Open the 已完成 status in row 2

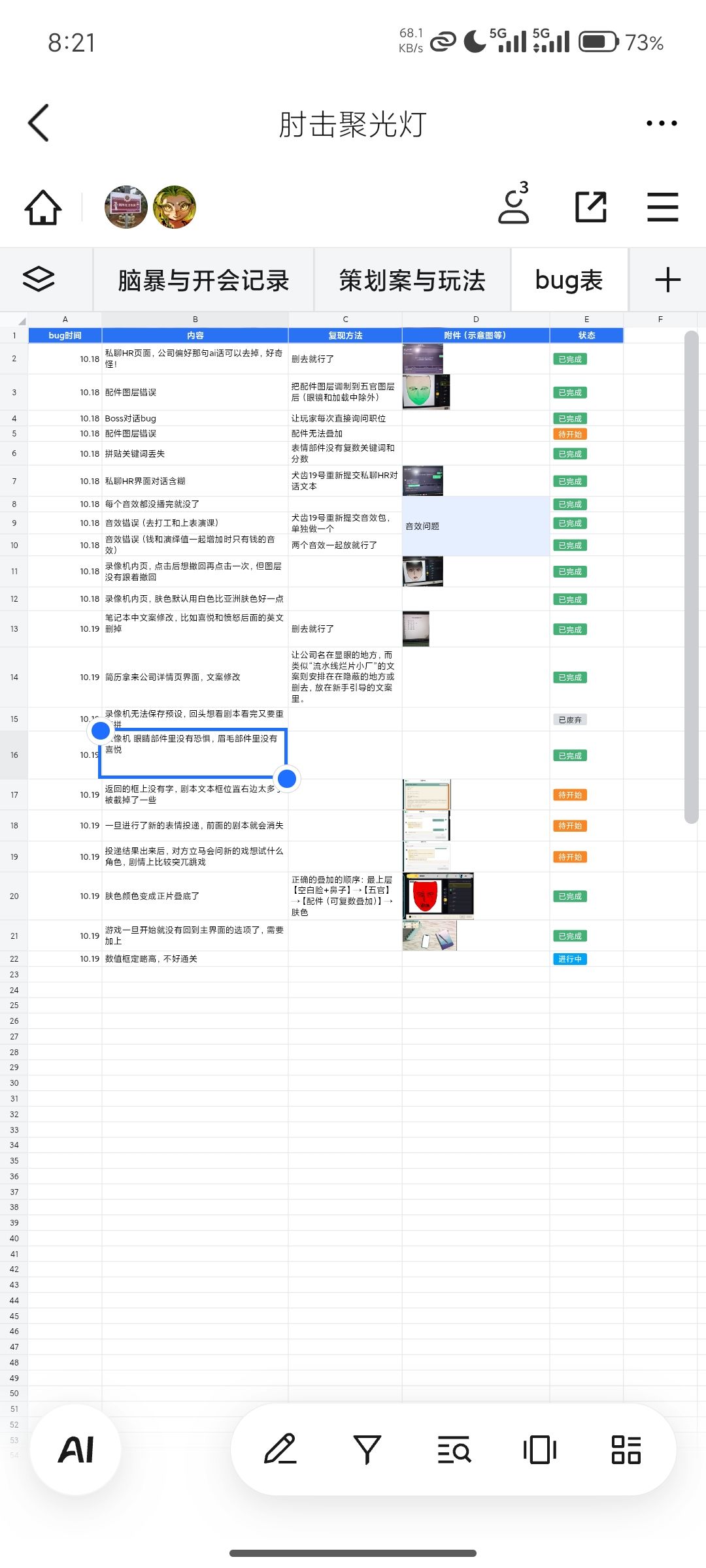pos(570,359)
